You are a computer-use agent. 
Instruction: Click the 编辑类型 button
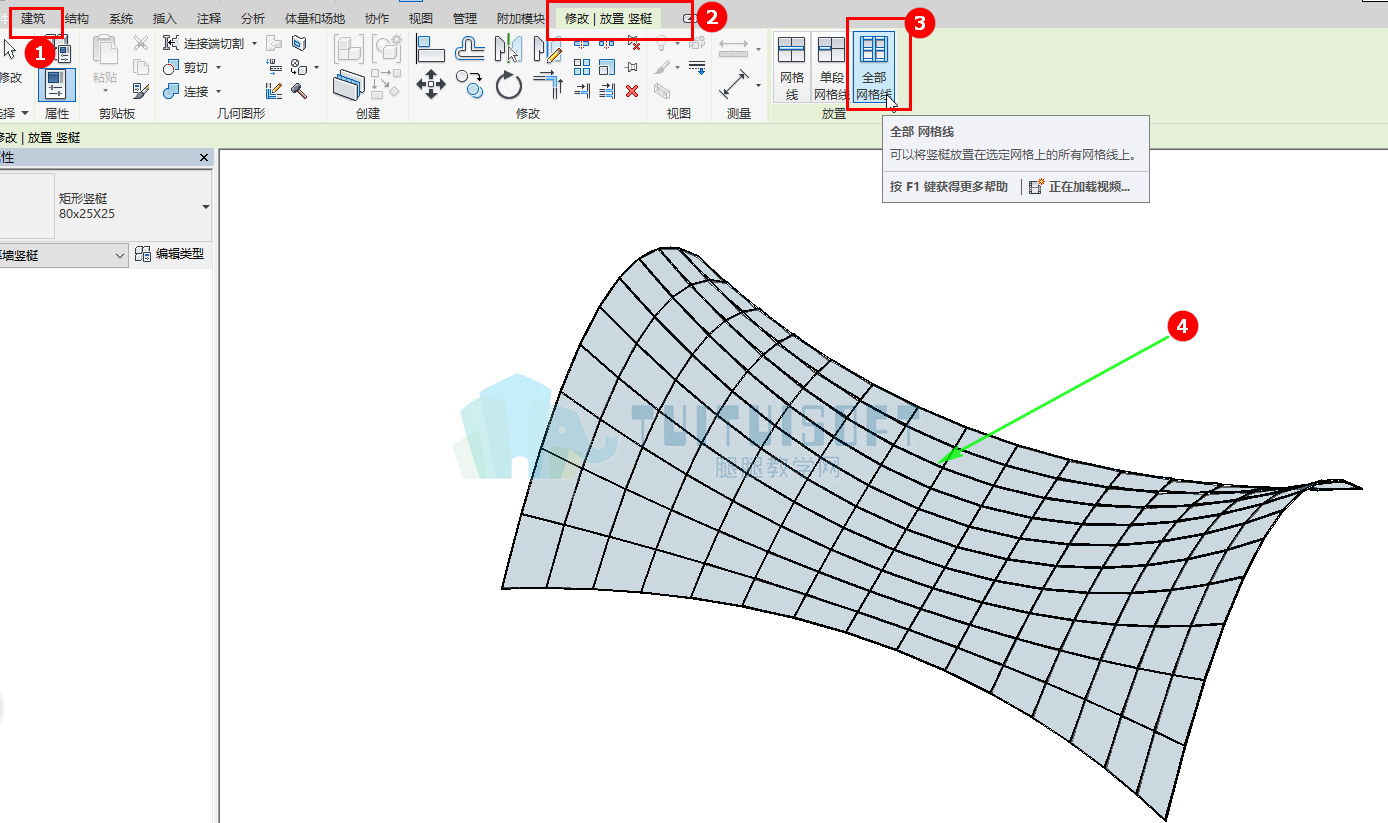(x=170, y=254)
